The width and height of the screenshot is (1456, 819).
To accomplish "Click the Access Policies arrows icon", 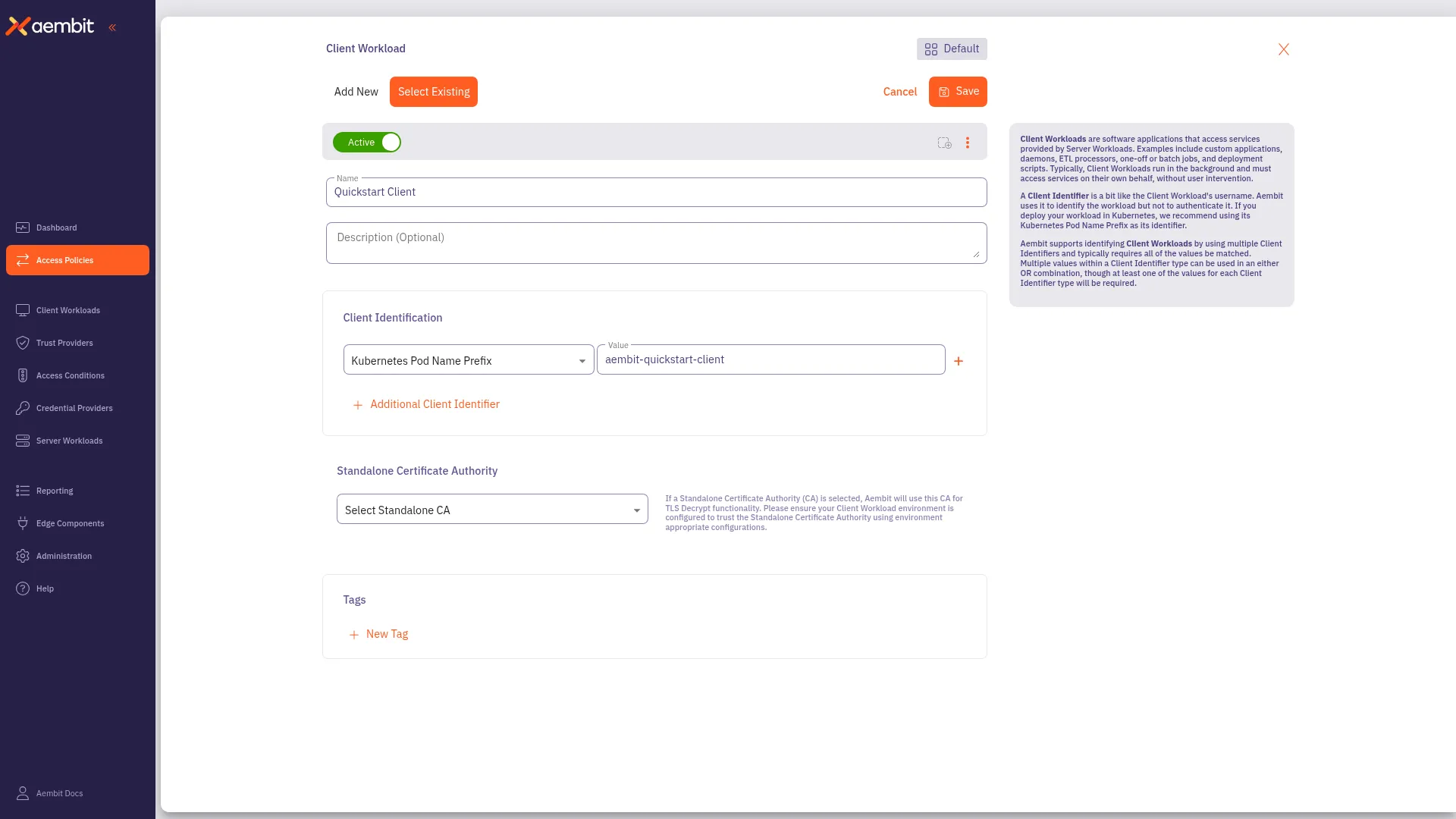I will pyautogui.click(x=23, y=260).
